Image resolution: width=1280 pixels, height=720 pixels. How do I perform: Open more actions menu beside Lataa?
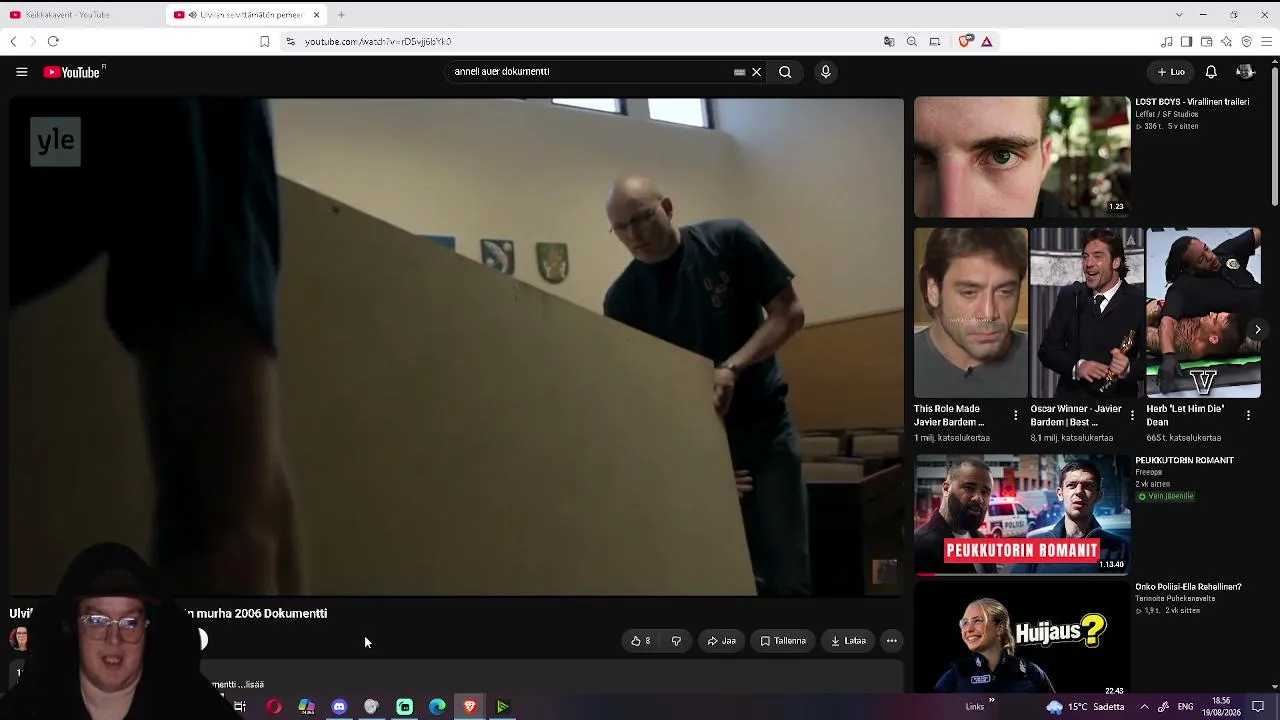pyautogui.click(x=892, y=641)
